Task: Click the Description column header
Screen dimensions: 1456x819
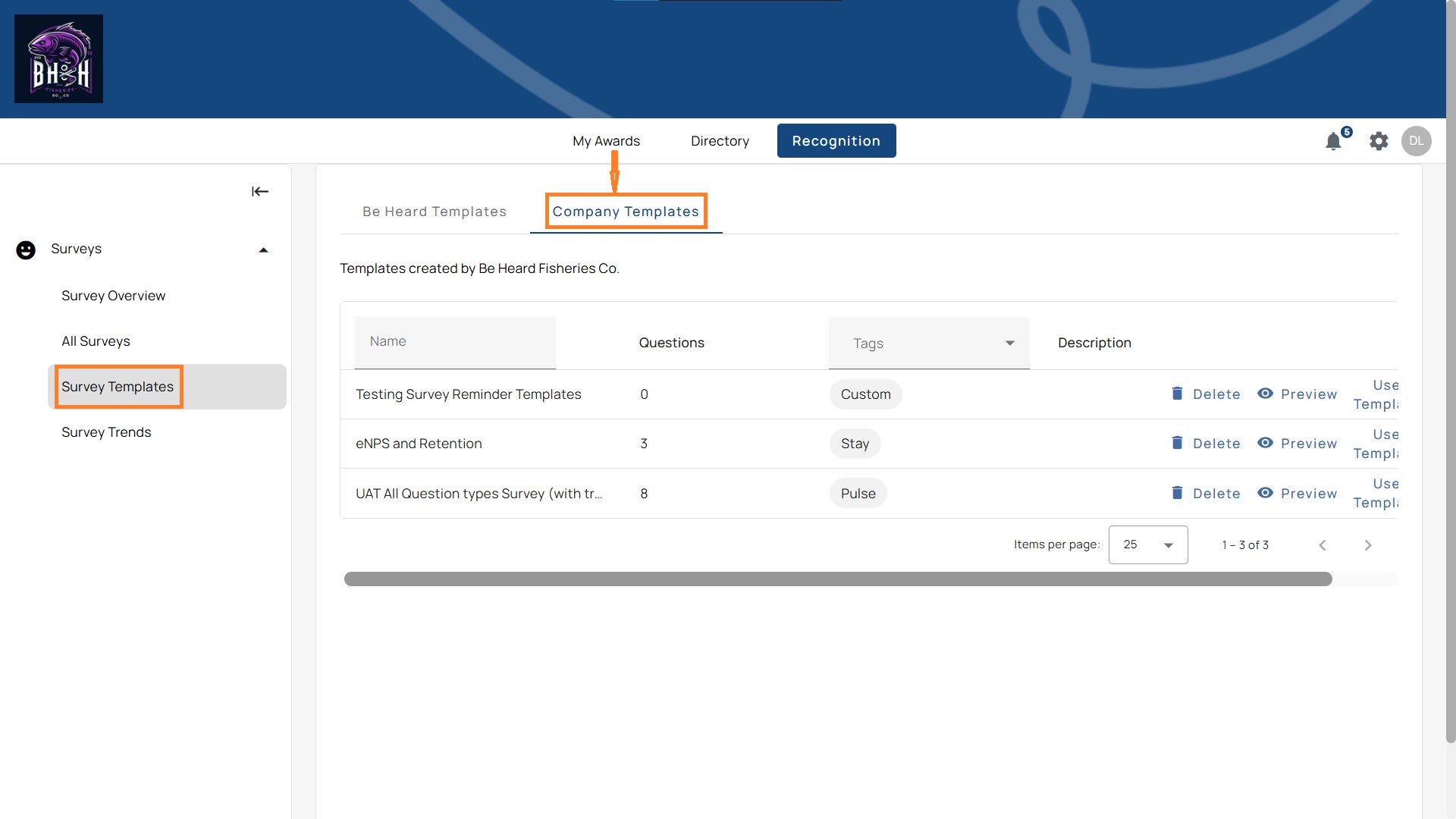Action: point(1094,343)
